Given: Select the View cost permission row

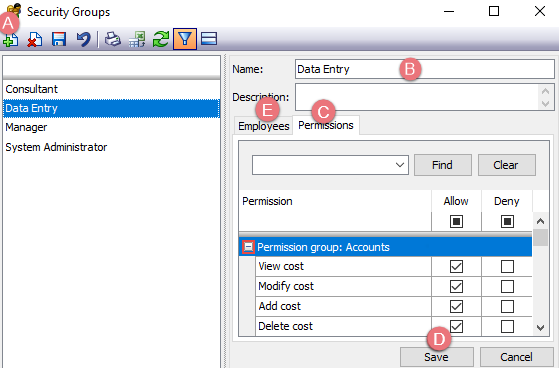Looking at the screenshot, I should [x=343, y=266].
